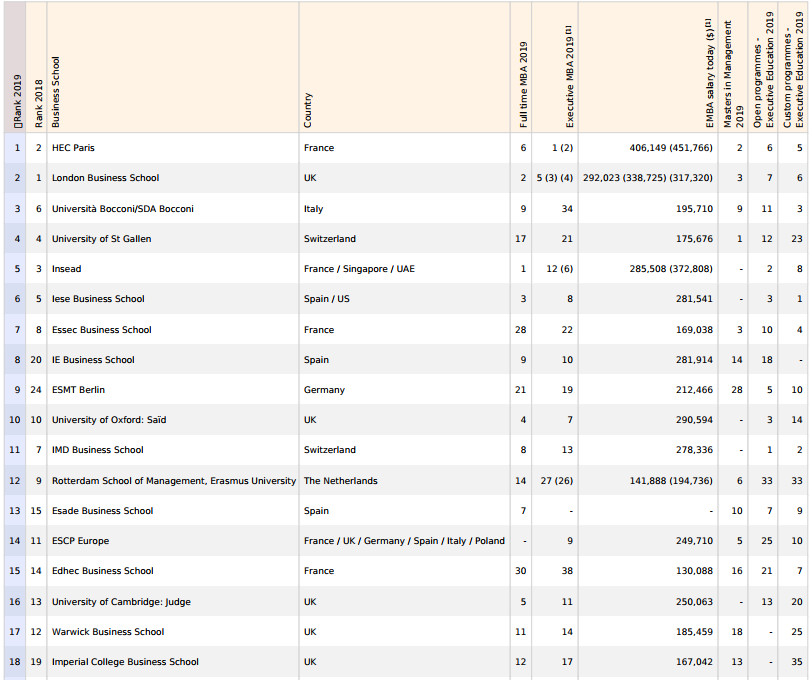812x680 pixels.
Task: Click the Masters in Management 2019 header
Action: (x=733, y=67)
